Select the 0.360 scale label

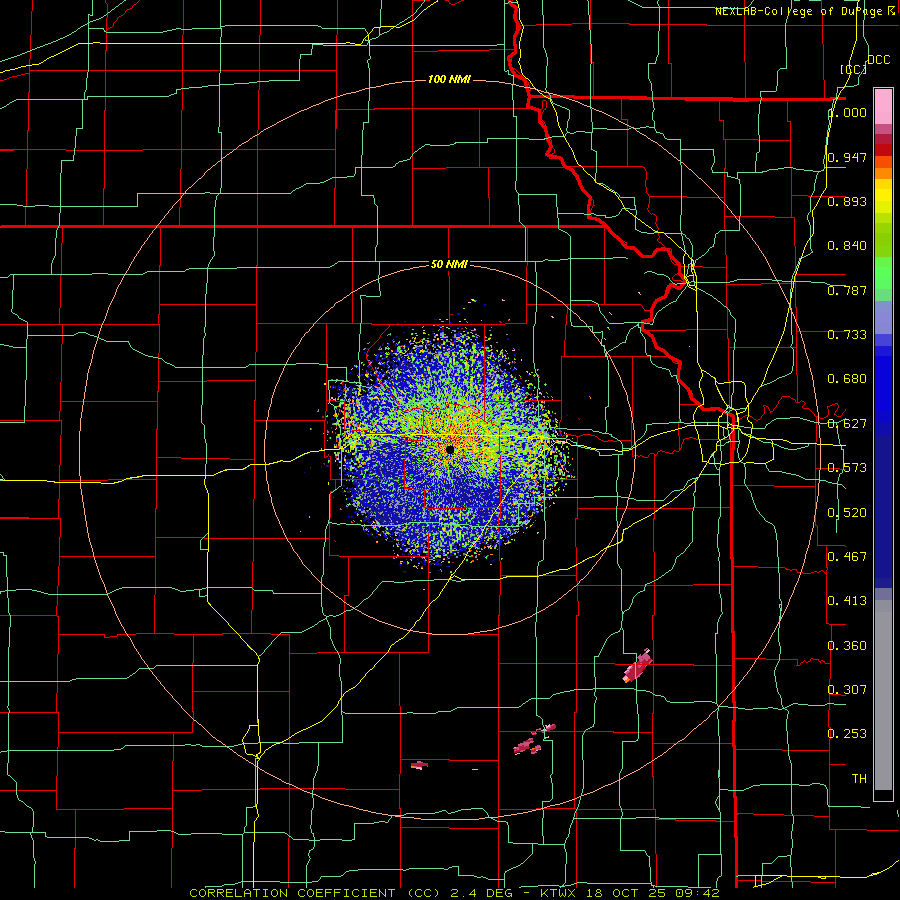click(847, 646)
